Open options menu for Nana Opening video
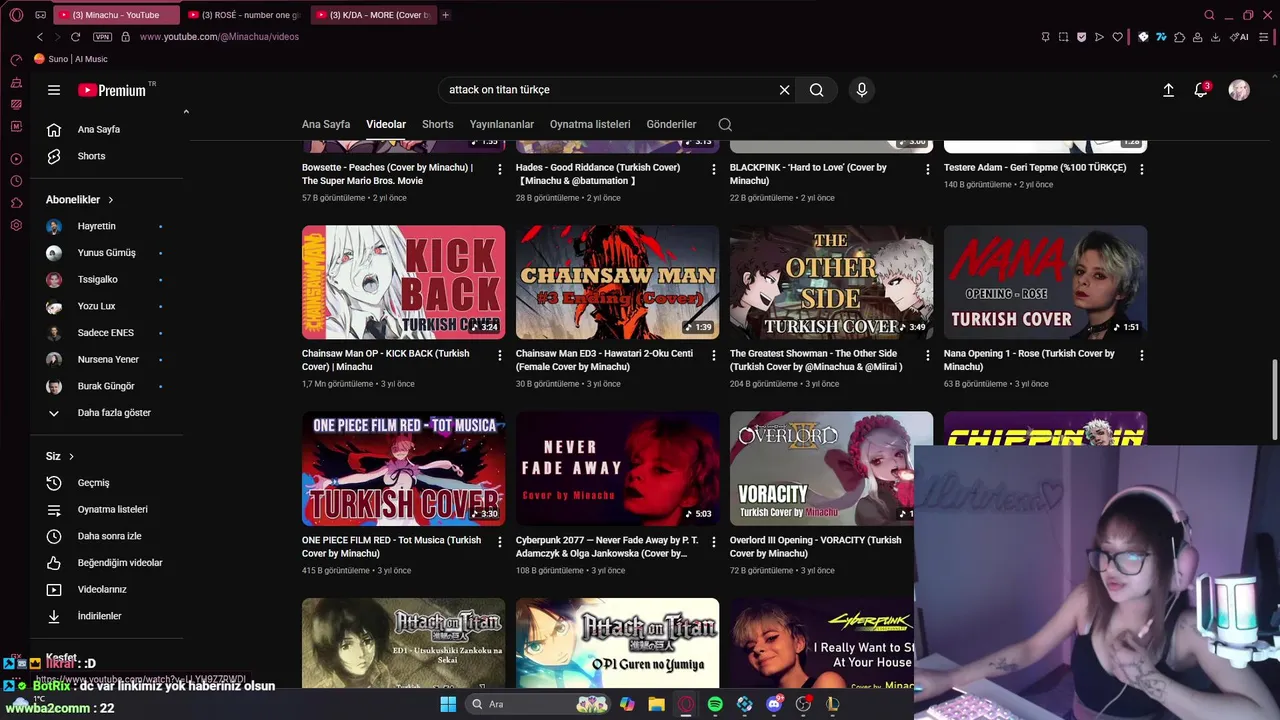Screen dimensions: 1280x720 point(1142,355)
